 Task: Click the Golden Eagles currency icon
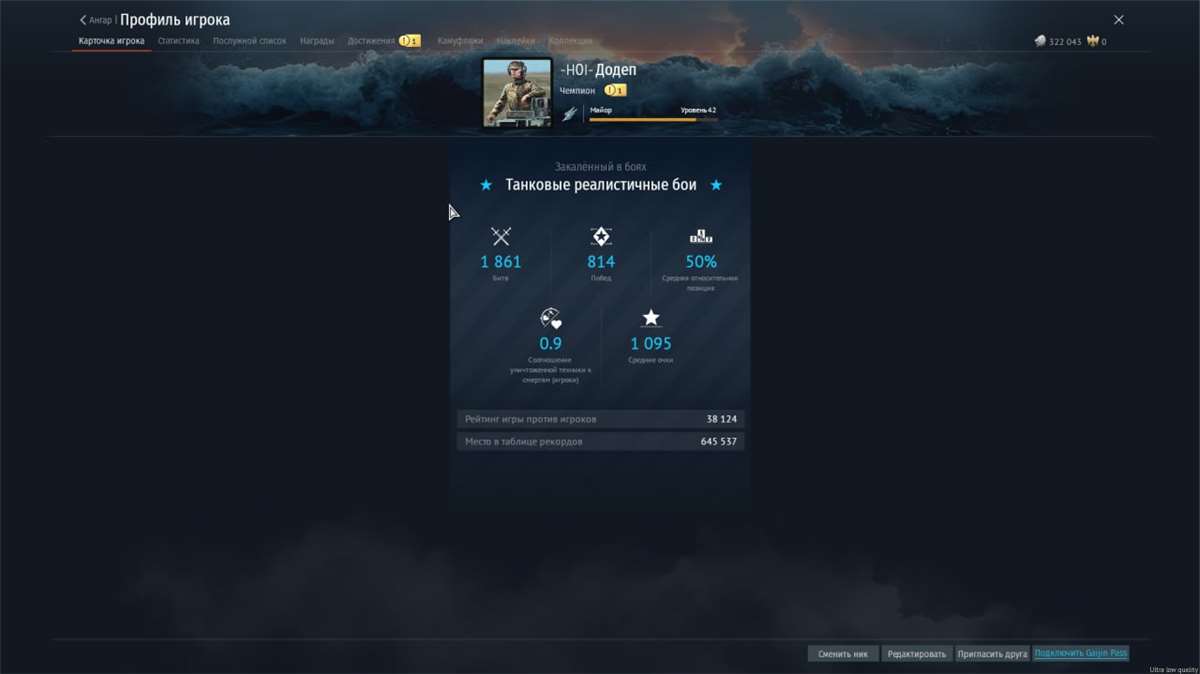(x=1093, y=42)
